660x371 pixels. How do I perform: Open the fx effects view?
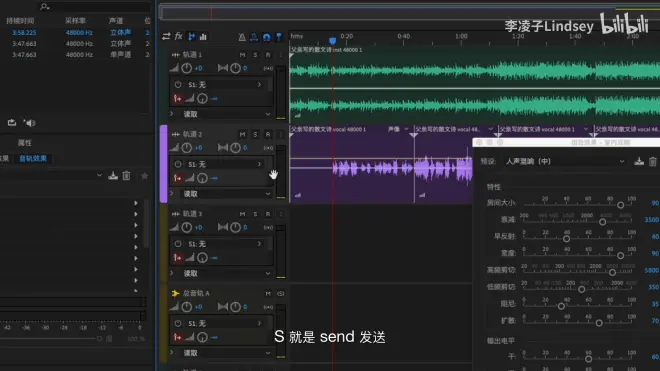pos(178,37)
